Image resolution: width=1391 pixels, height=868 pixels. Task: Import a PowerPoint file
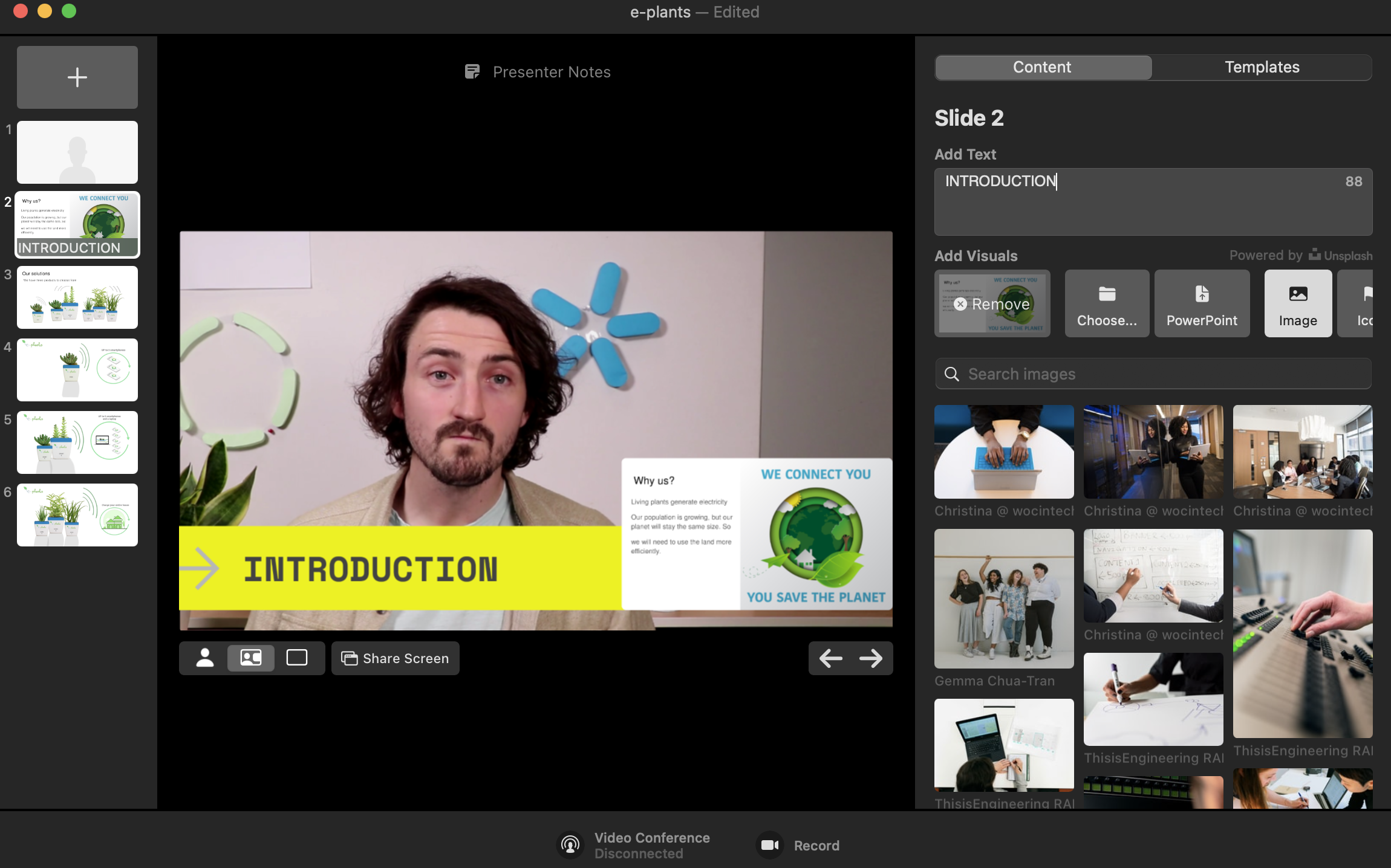pos(1202,303)
